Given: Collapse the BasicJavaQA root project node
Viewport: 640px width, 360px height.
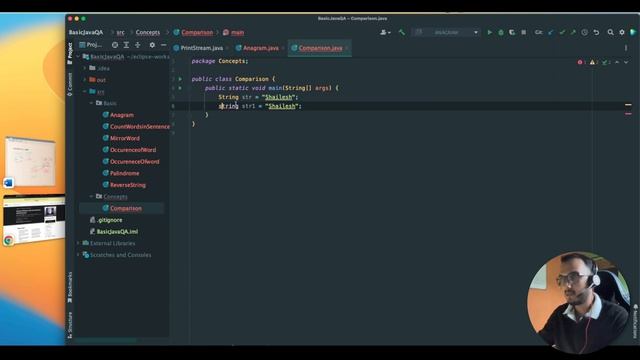Looking at the screenshot, I should click(x=78, y=57).
